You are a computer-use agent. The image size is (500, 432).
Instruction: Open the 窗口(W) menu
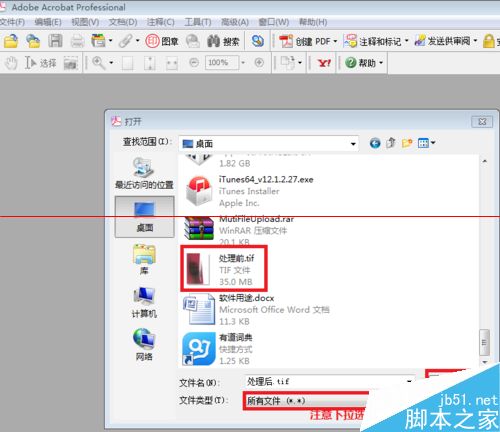pyautogui.click(x=274, y=22)
